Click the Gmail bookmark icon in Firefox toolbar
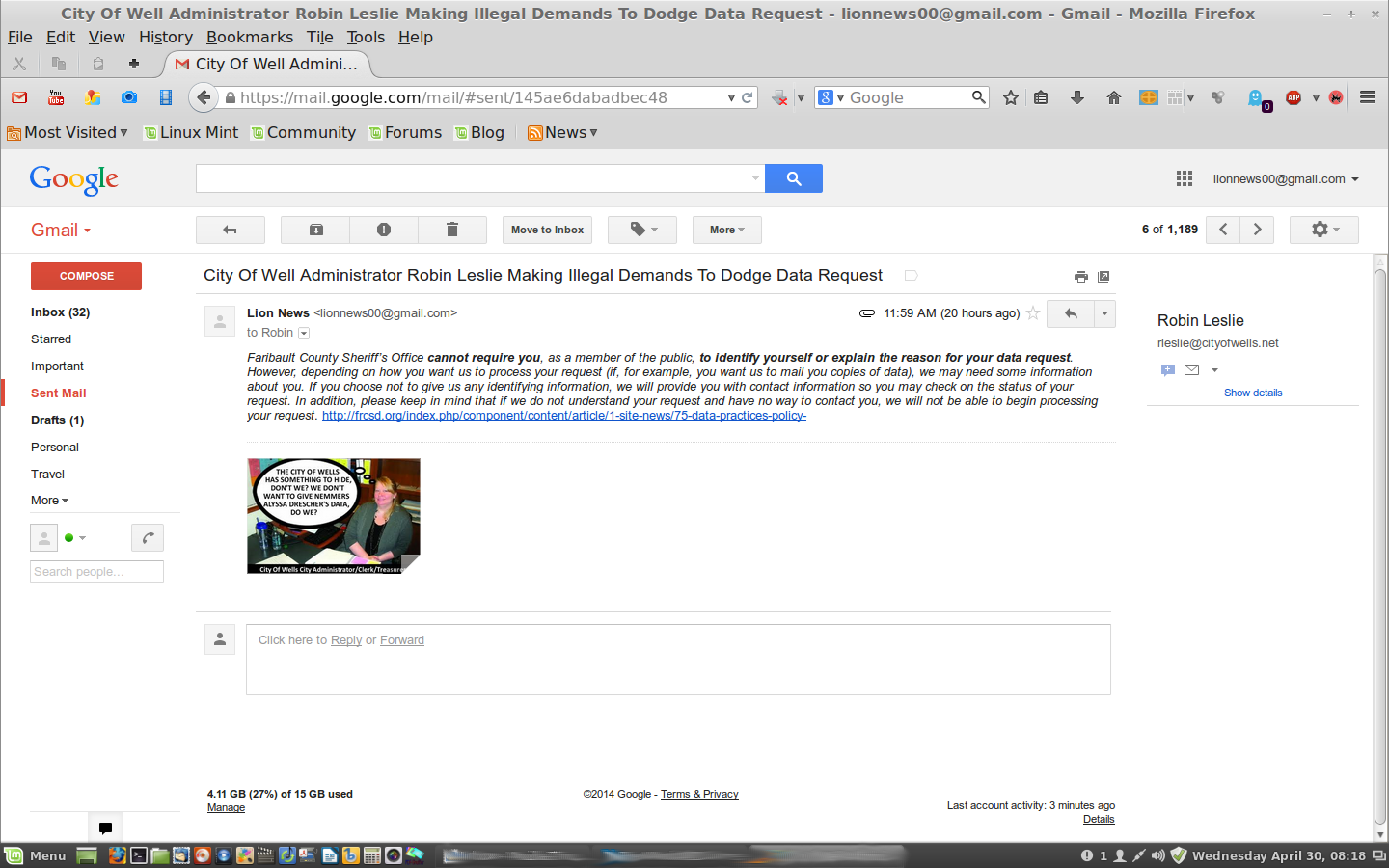 click(x=19, y=97)
